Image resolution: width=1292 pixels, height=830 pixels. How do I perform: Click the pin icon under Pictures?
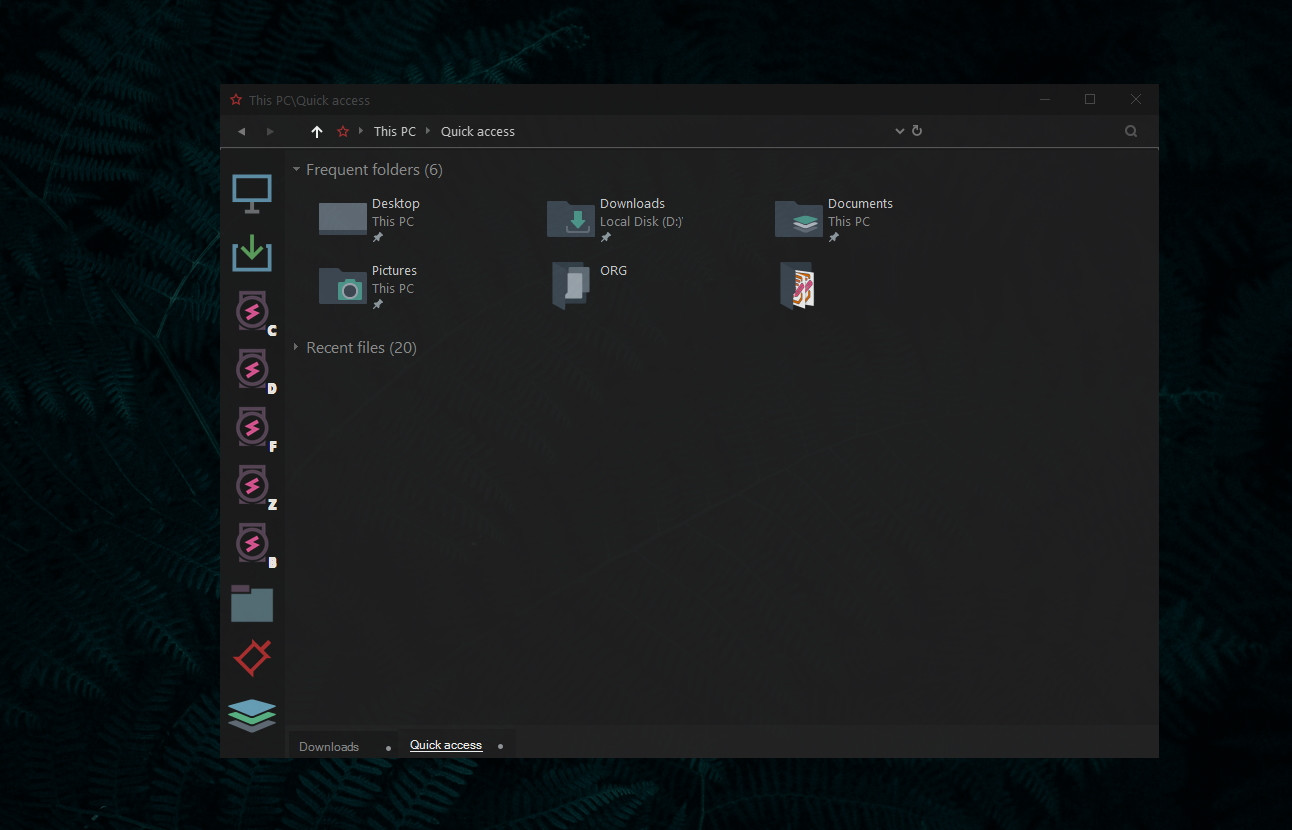point(378,305)
